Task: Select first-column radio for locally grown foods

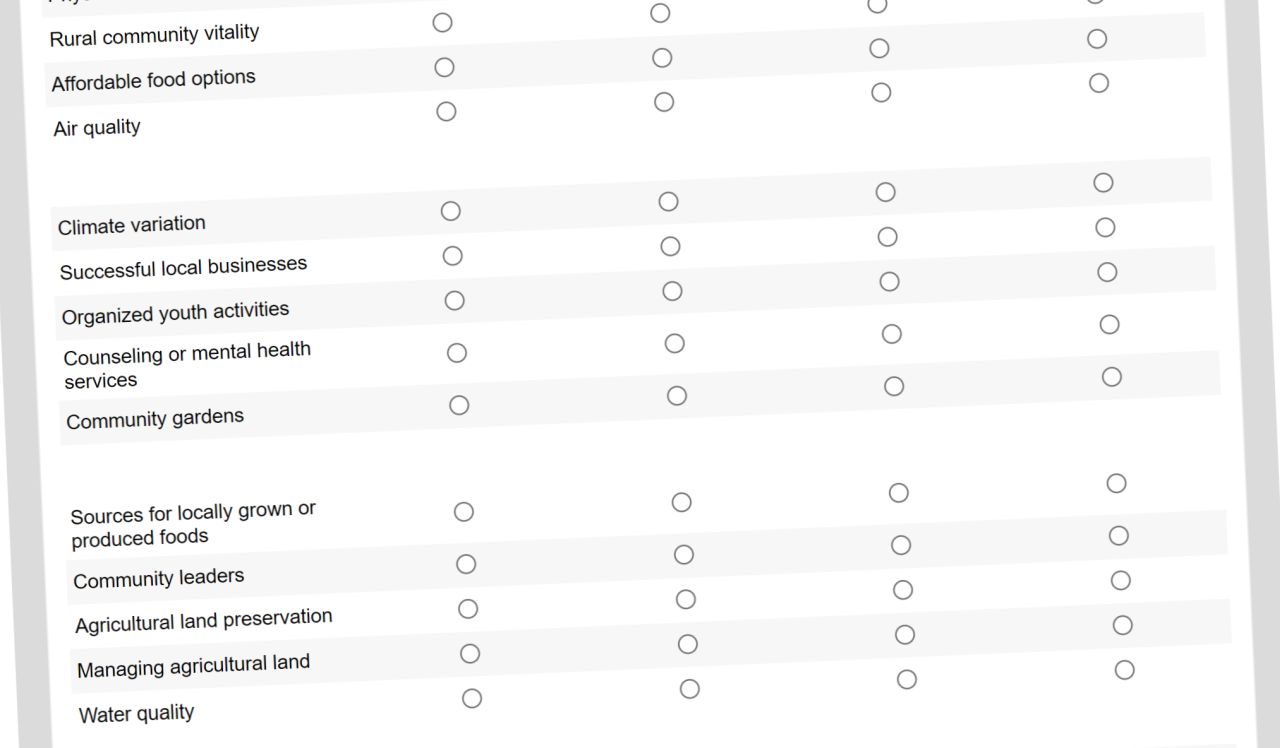Action: coord(464,512)
